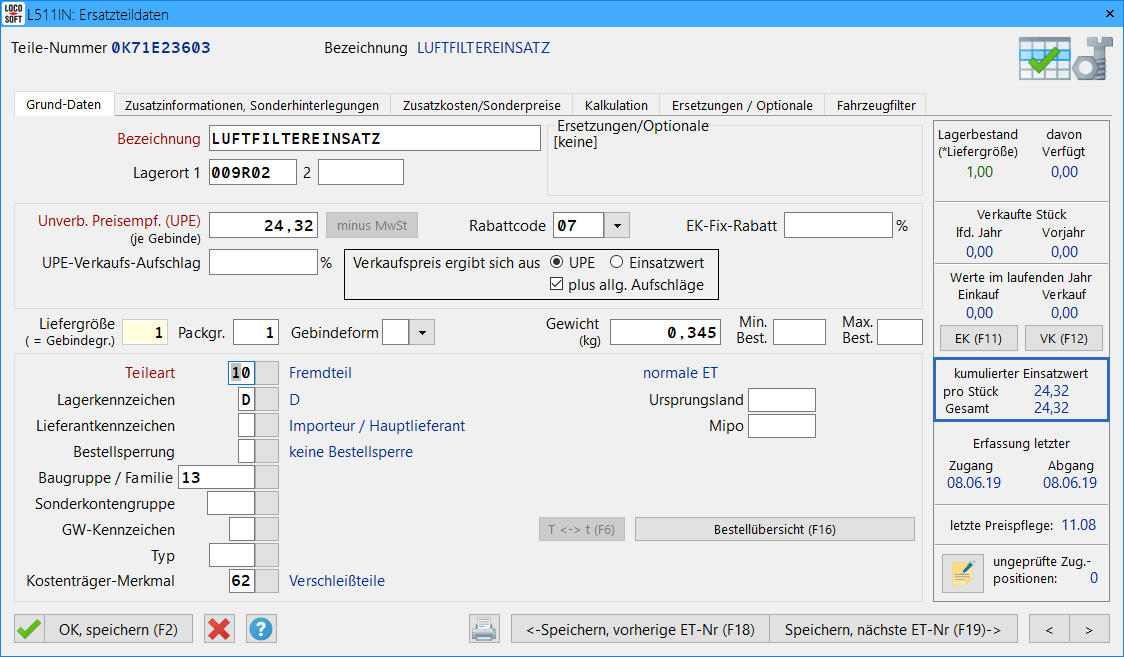Screen dimensions: 1124x657
Task: Toggle the 'plus allg. Aufschläge' checkbox
Action: coord(558,285)
